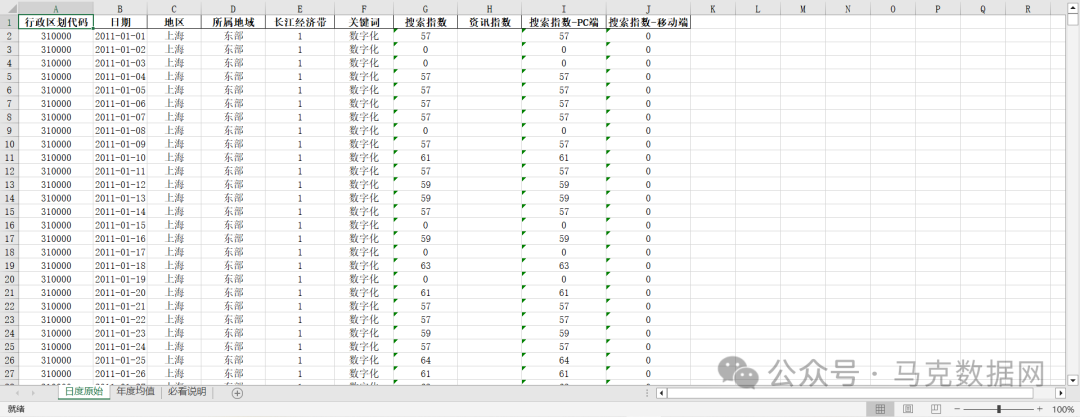The width and height of the screenshot is (1080, 417).
Task: Select cell I11 showing 61
Action: pyautogui.click(x=564, y=157)
